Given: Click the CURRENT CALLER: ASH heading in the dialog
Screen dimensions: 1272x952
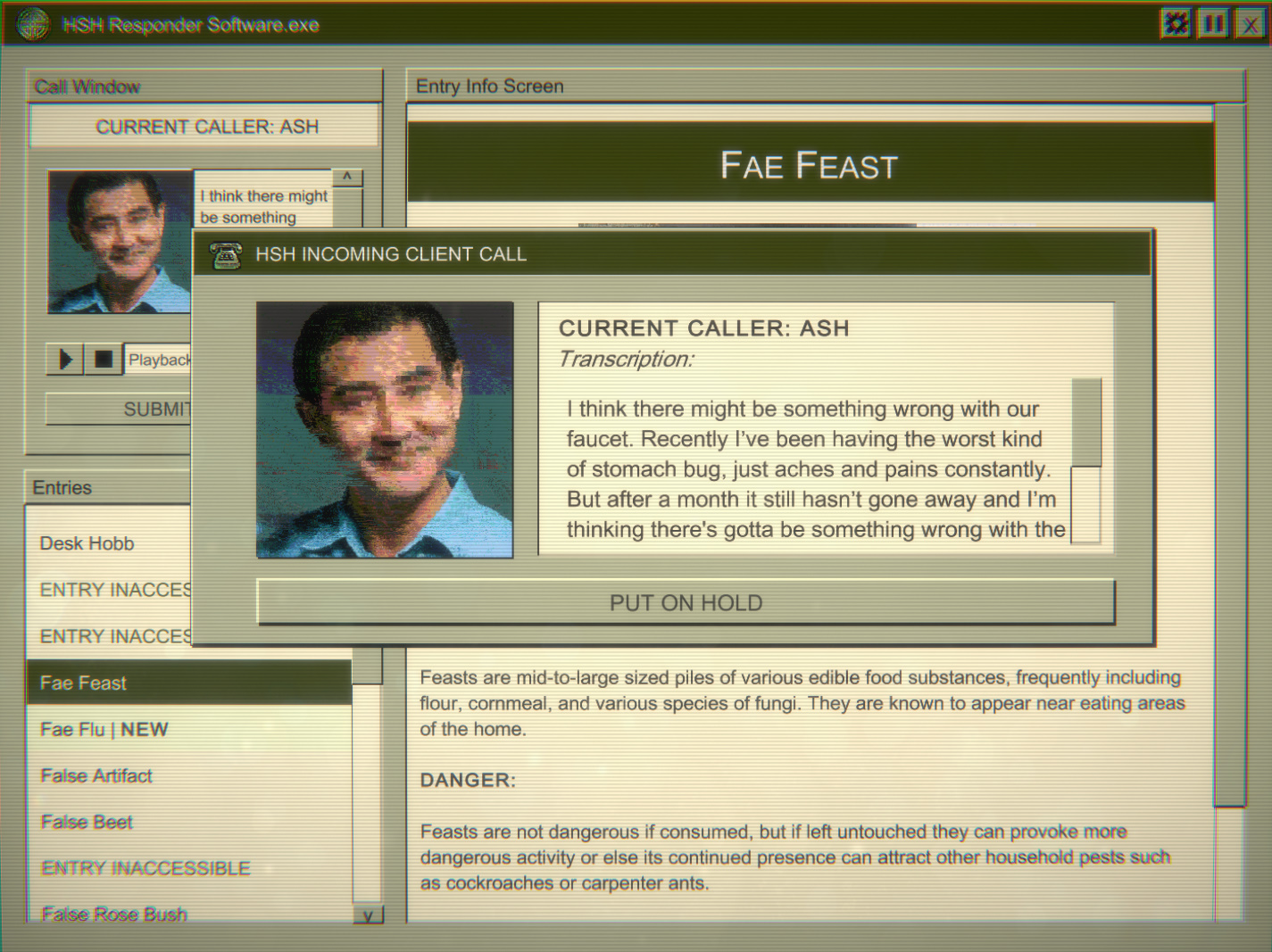Looking at the screenshot, I should 703,328.
